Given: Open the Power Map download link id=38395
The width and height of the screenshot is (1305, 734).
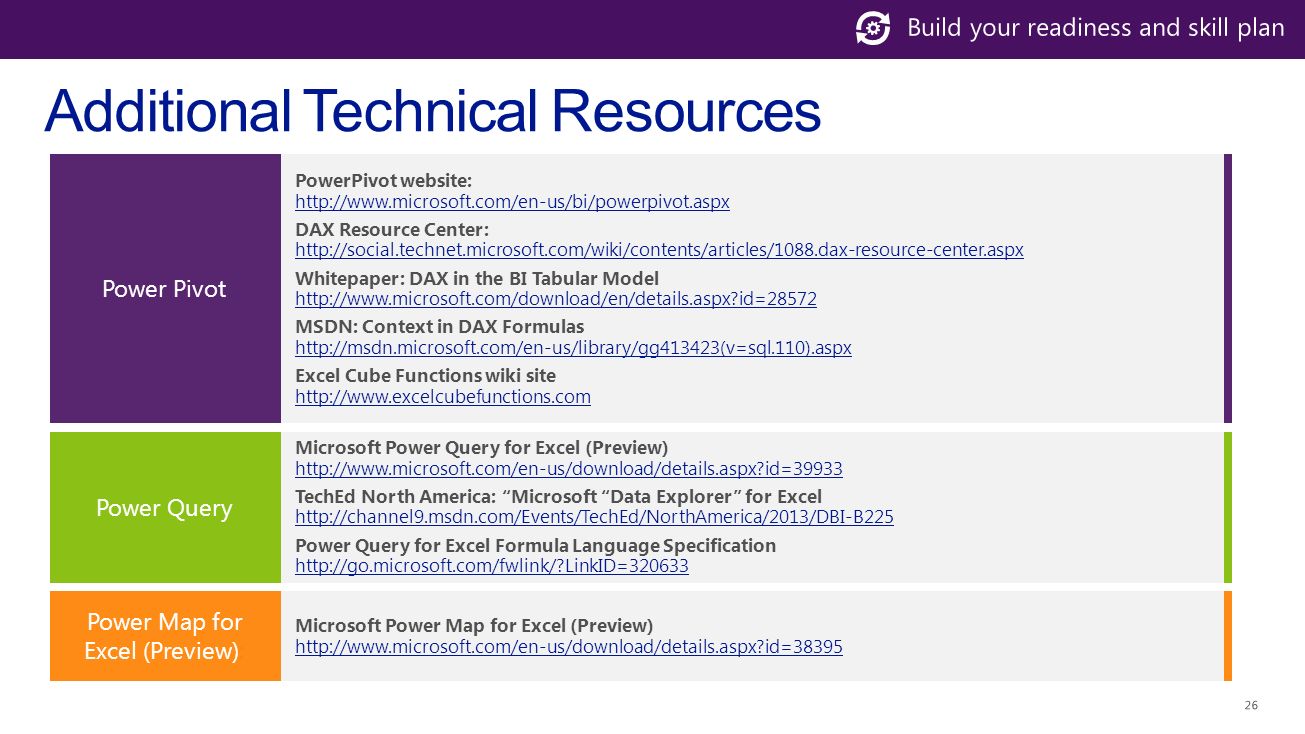Looking at the screenshot, I should pos(569,647).
